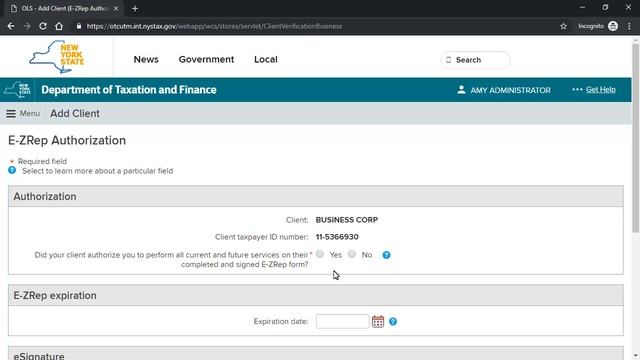
Task: Click the E-ZRep Authorization heading
Action: (67, 140)
